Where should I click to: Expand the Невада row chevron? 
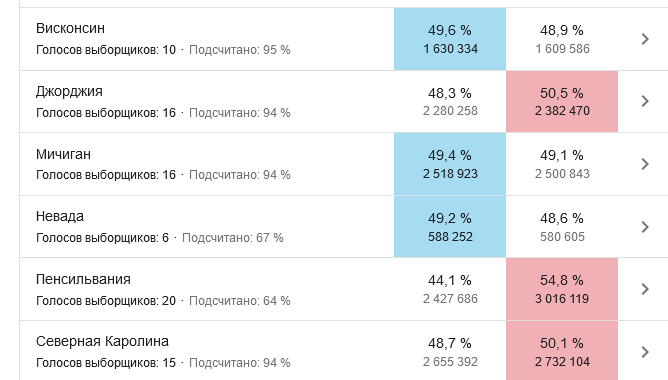pos(645,227)
